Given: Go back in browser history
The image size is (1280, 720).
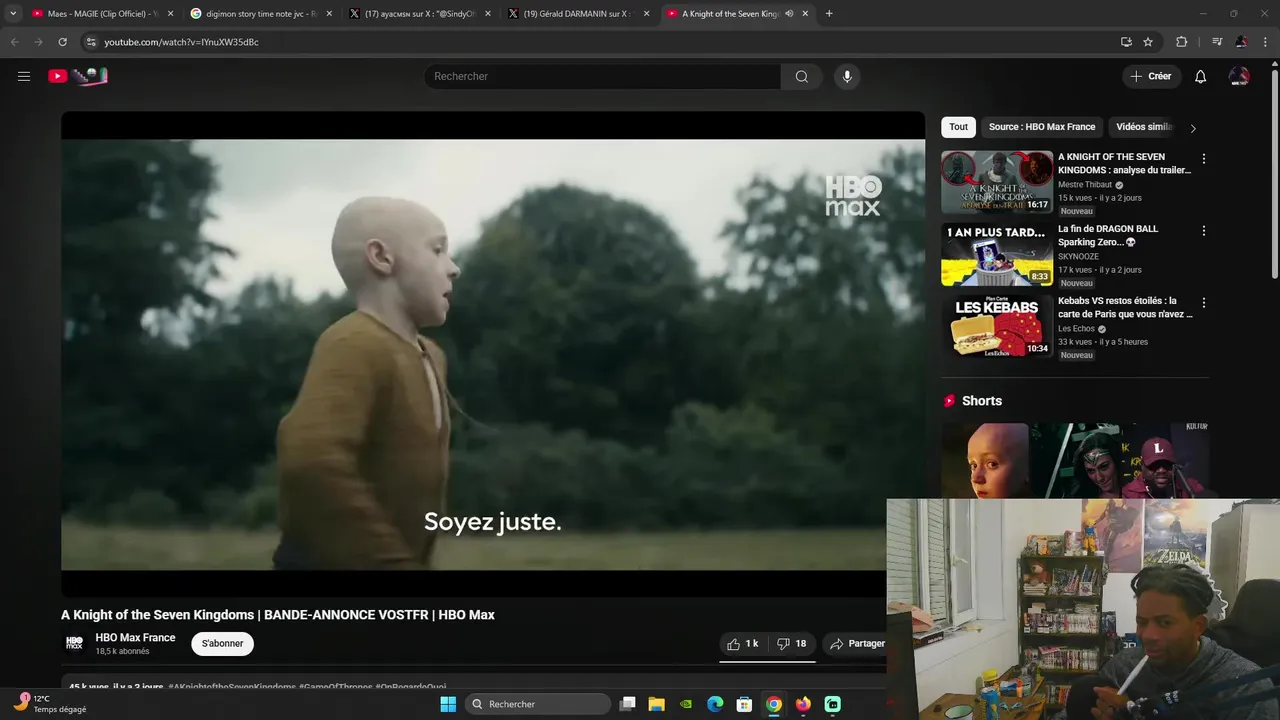Looking at the screenshot, I should coord(14,42).
